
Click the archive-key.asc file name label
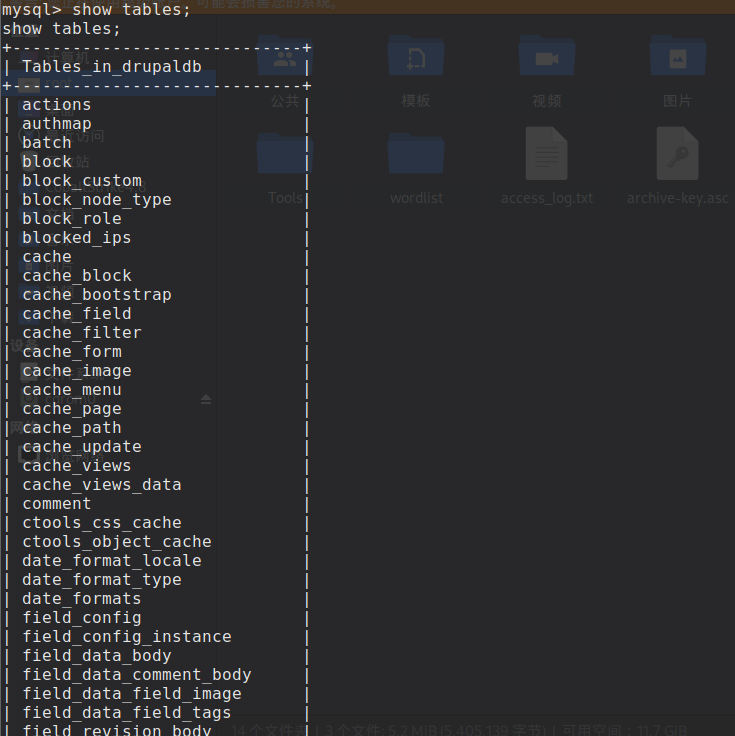678,198
